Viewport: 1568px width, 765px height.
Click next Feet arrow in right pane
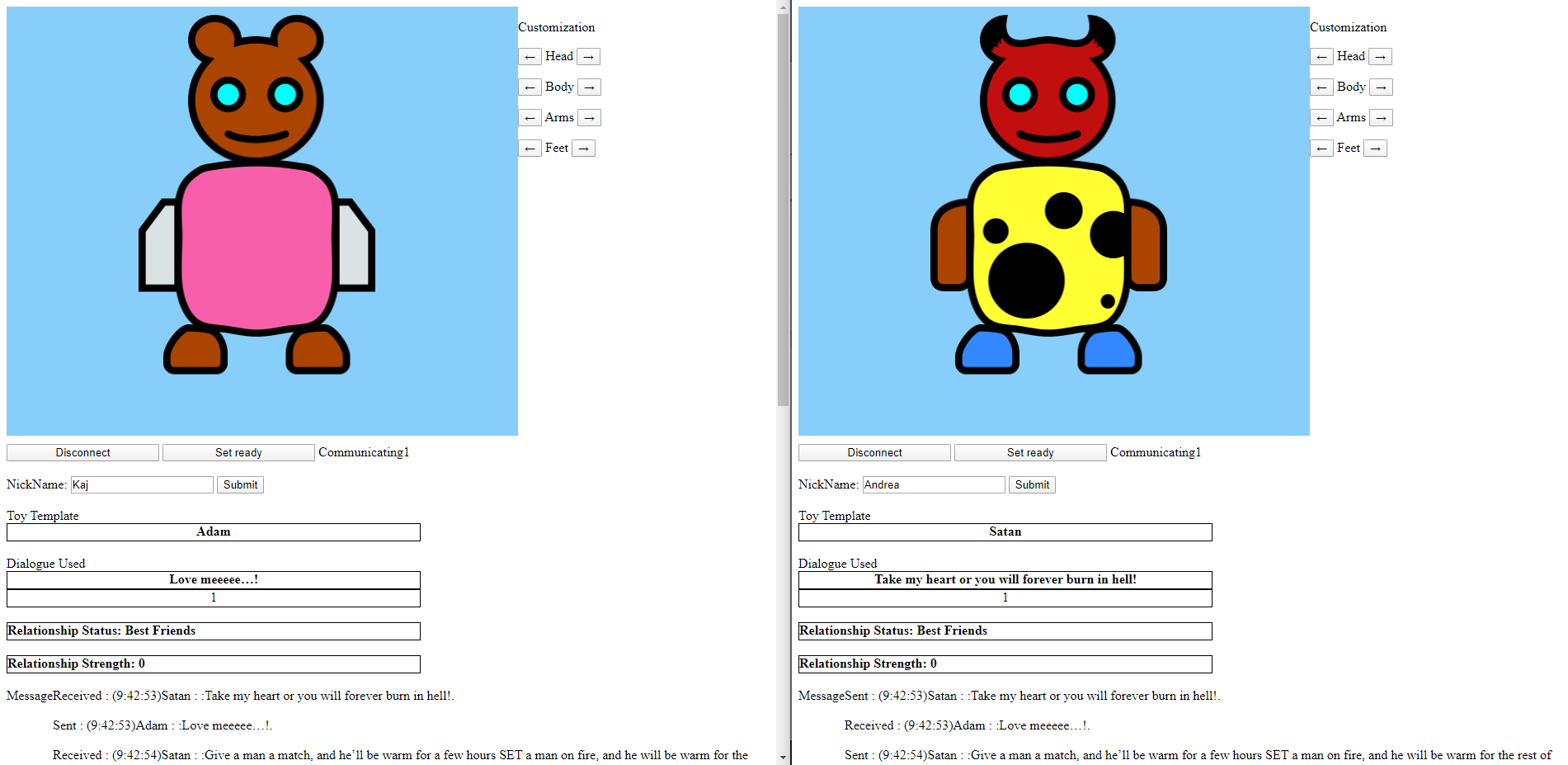point(1375,149)
